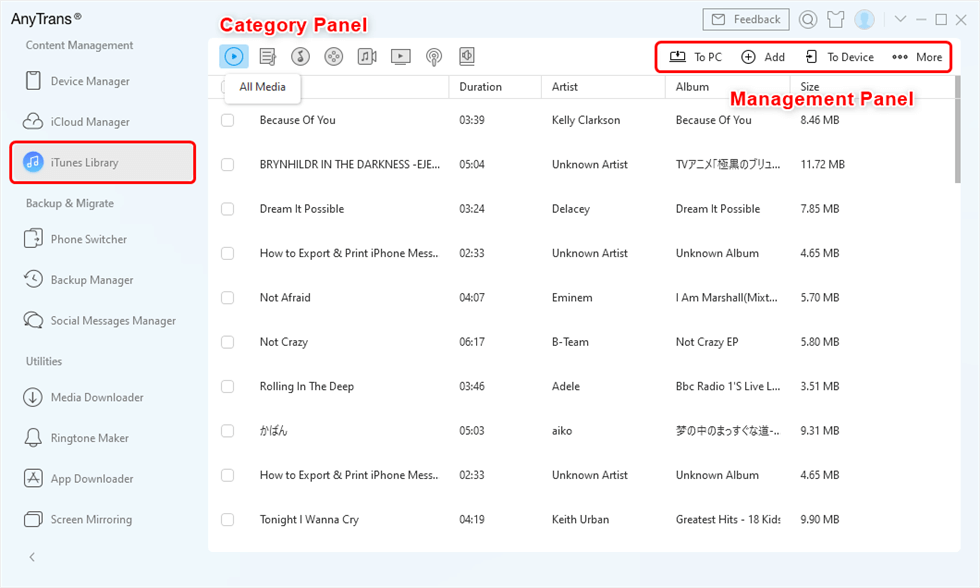
Task: Open the Audiobooks category icon
Action: (467, 57)
